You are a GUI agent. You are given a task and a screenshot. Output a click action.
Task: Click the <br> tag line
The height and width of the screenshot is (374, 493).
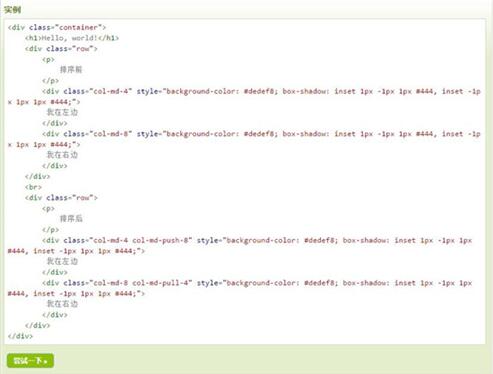(x=33, y=187)
